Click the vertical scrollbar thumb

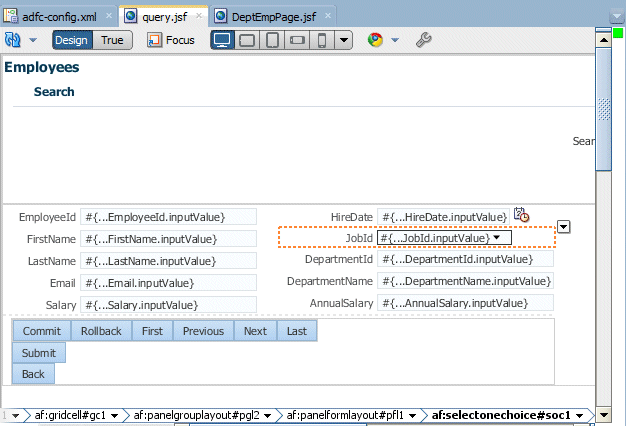point(604,109)
